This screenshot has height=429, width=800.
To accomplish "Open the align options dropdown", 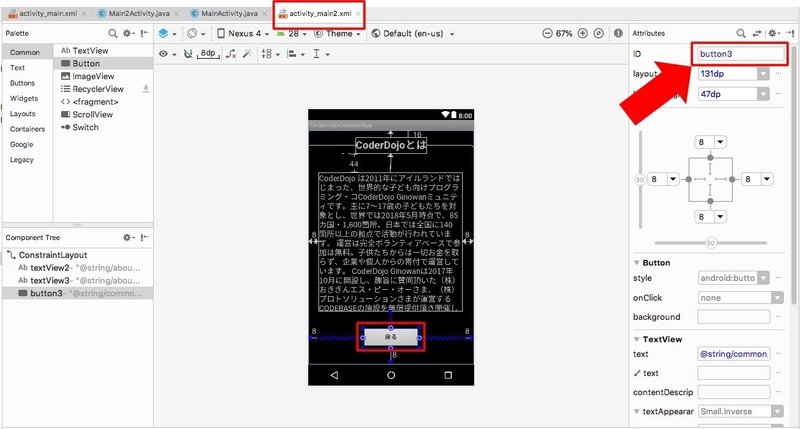I will 295,54.
